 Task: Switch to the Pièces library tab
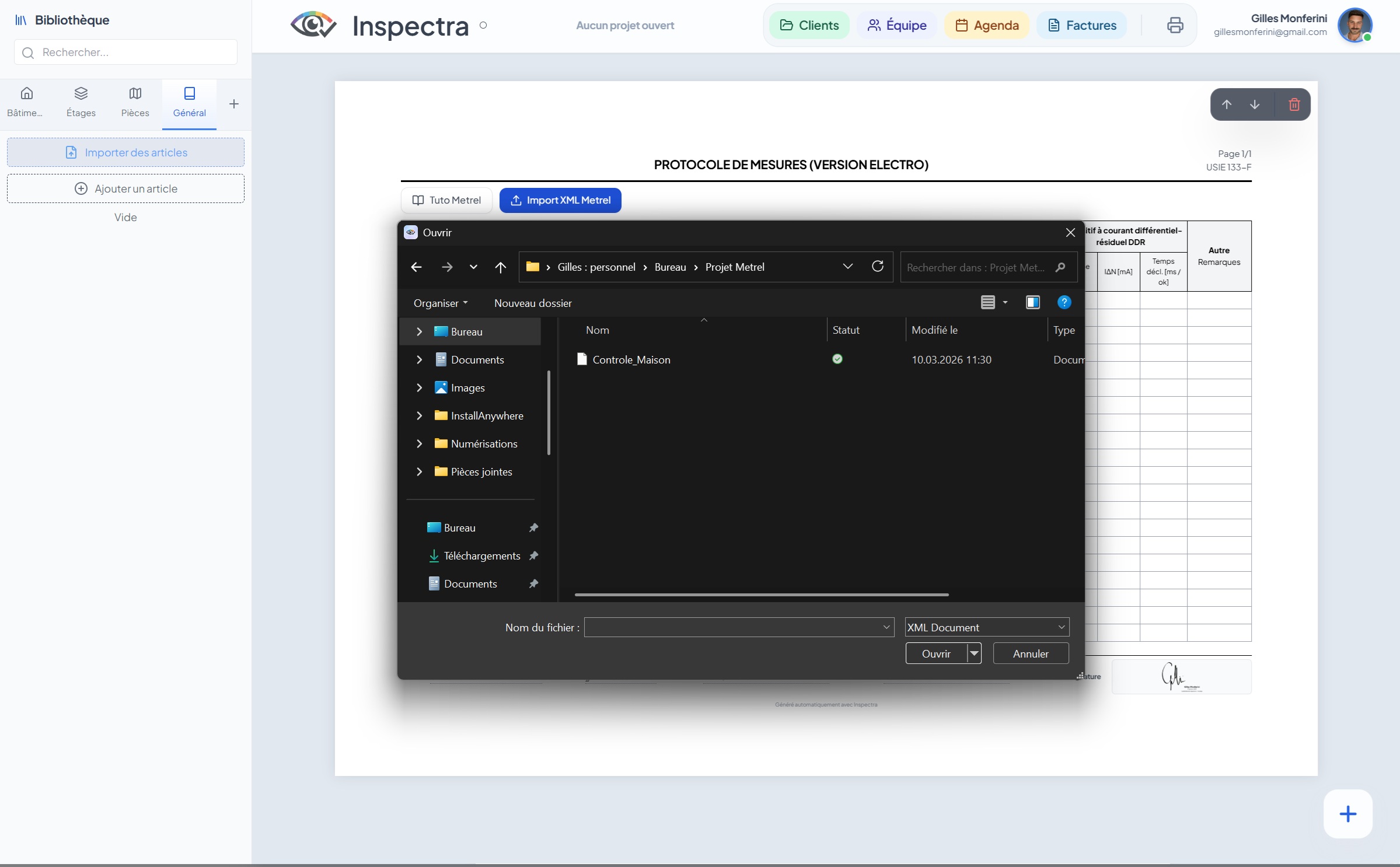(x=135, y=102)
